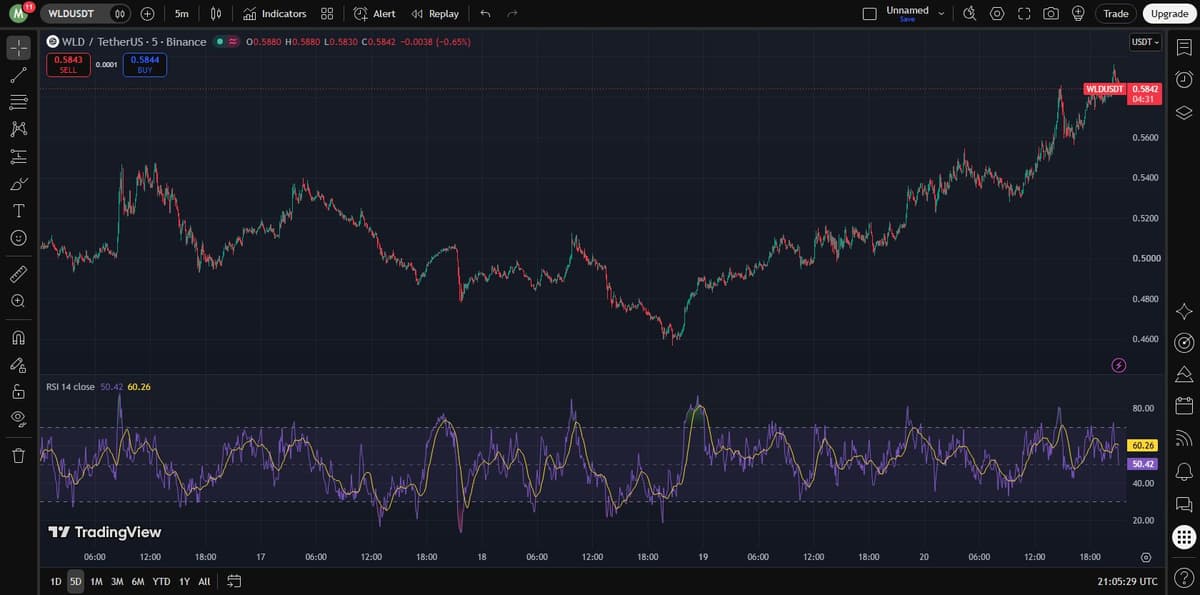Select the zoom in tool
1200x595 pixels.
pos(18,300)
